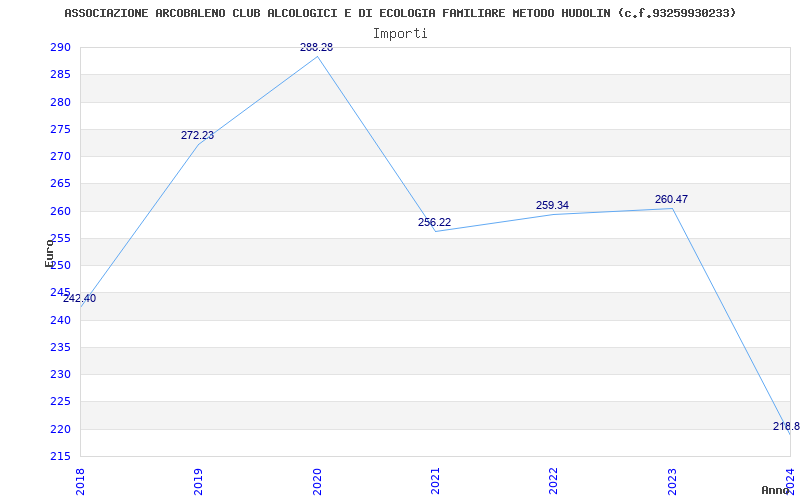
Task: Click the y-axis value 260
Action: tap(60, 211)
